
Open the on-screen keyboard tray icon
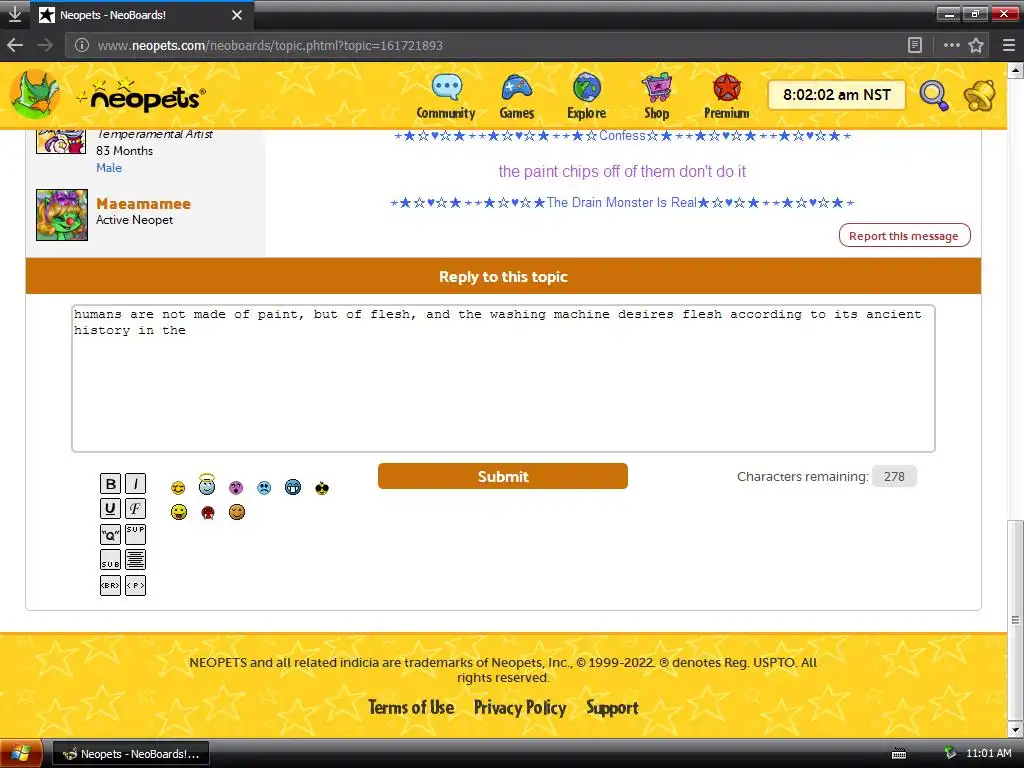(x=899, y=754)
